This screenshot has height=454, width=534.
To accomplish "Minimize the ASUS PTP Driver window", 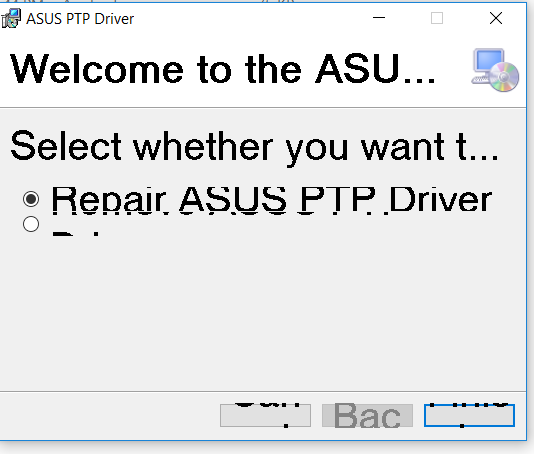I will click(379, 18).
